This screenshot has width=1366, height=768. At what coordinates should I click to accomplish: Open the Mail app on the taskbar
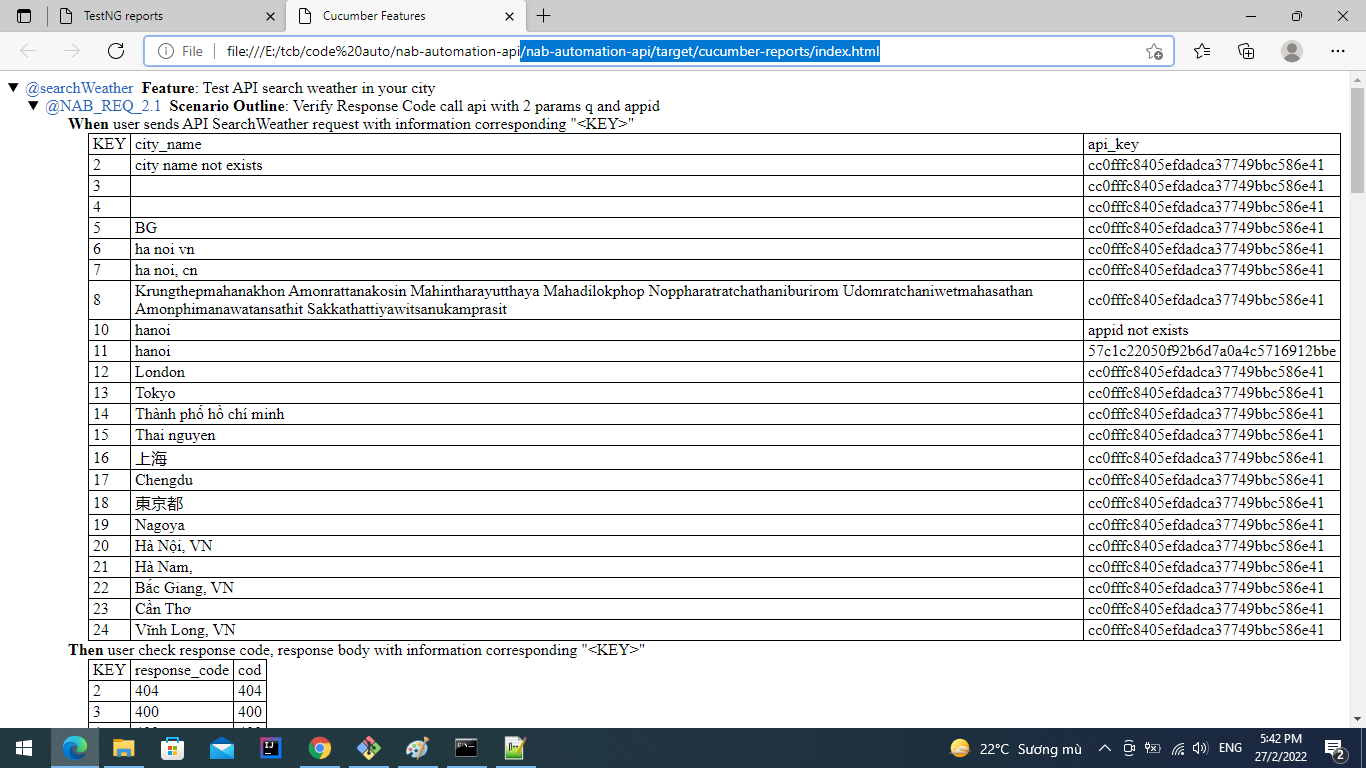(x=221, y=748)
